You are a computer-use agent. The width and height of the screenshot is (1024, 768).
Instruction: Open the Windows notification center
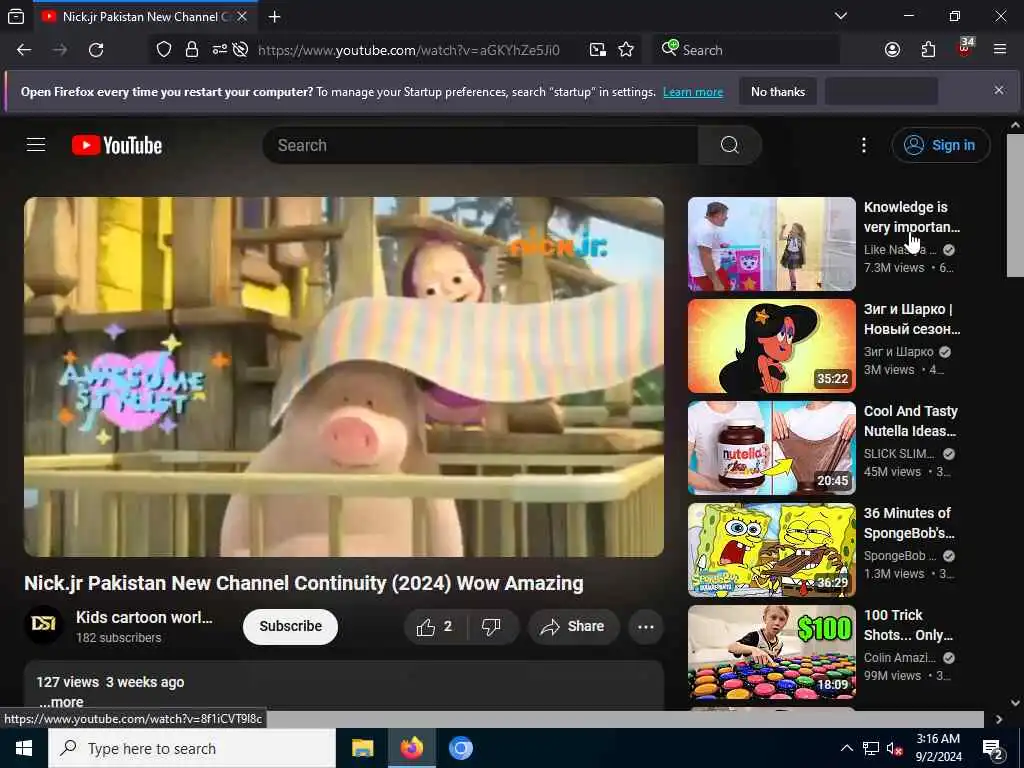click(x=993, y=749)
